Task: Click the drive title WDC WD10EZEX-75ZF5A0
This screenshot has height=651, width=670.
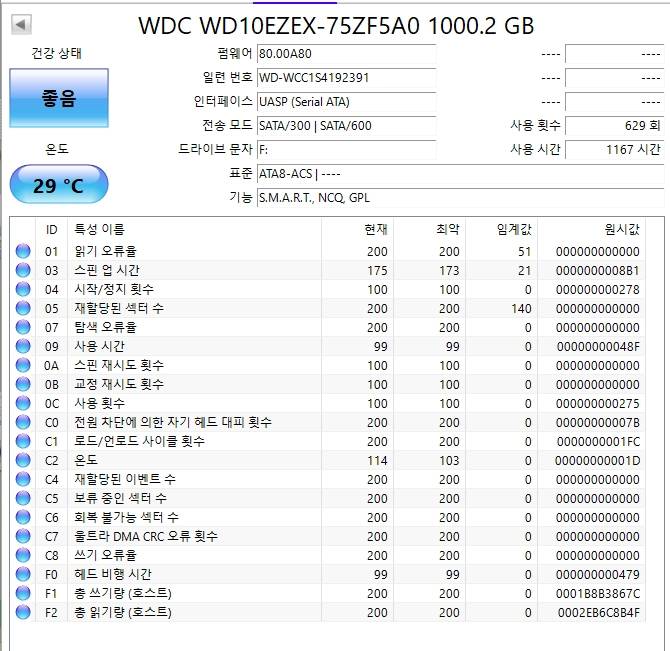Action: [279, 26]
